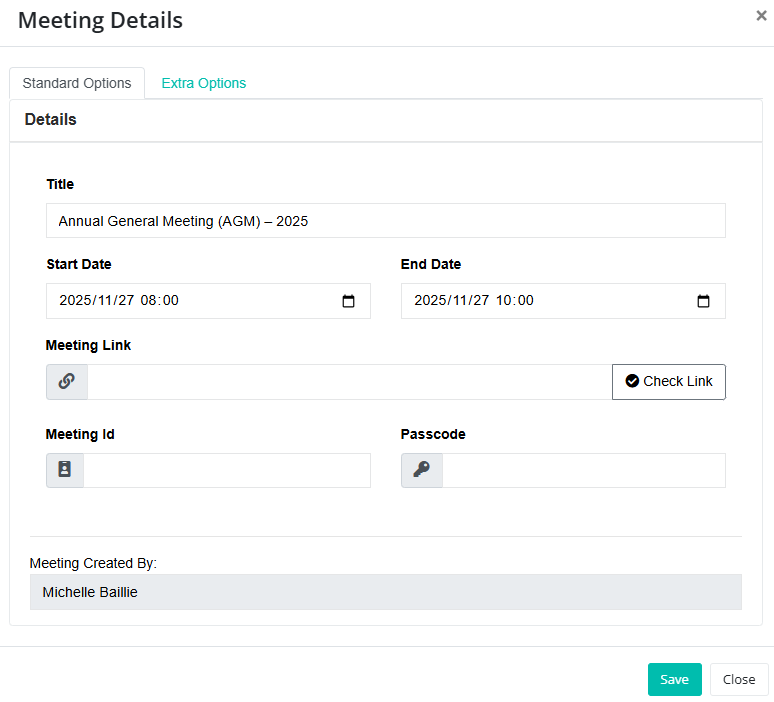Open the End Date calendar picker icon
This screenshot has width=774, height=702.
tap(703, 301)
